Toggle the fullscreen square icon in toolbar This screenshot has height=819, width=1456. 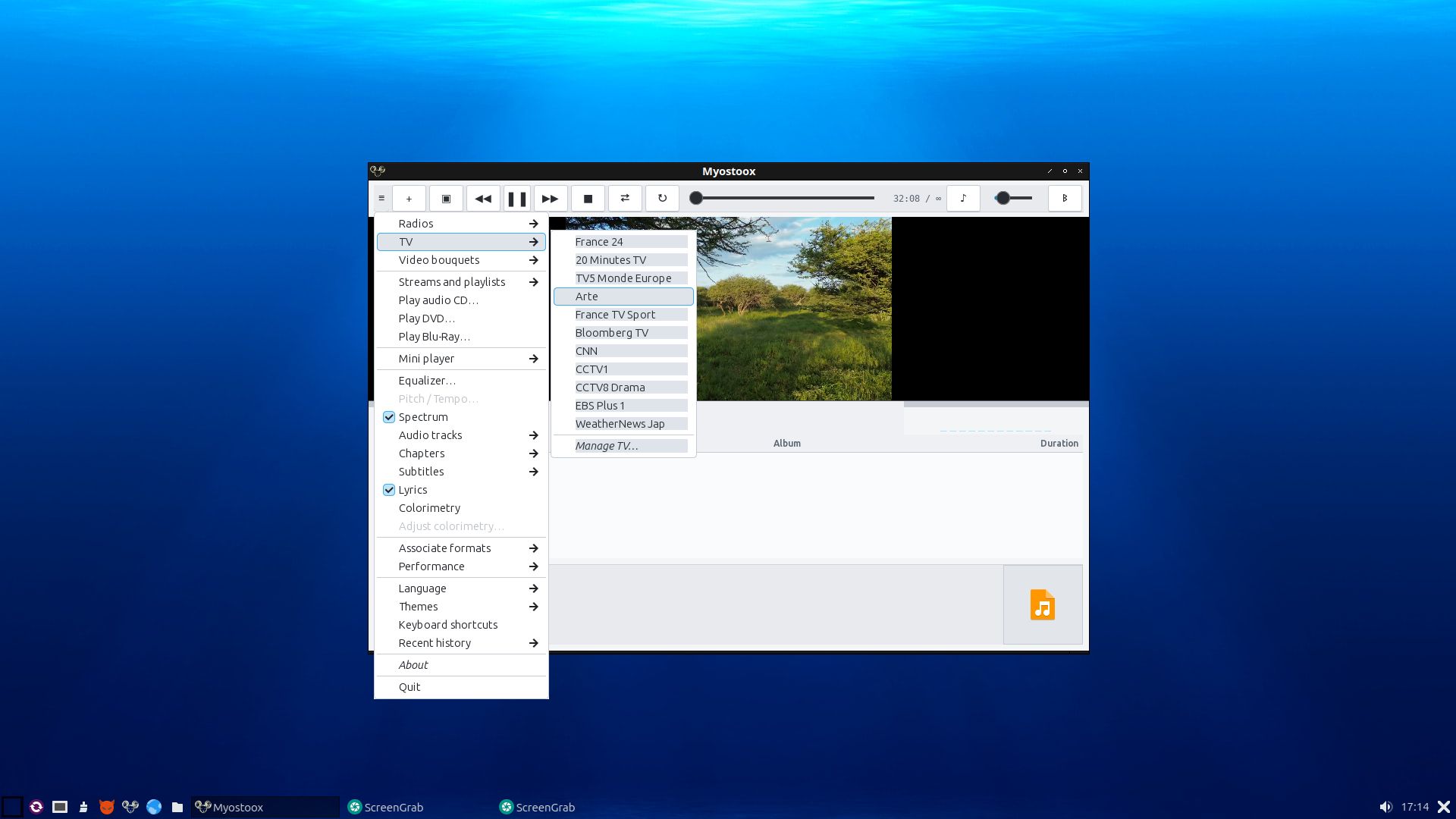click(446, 199)
